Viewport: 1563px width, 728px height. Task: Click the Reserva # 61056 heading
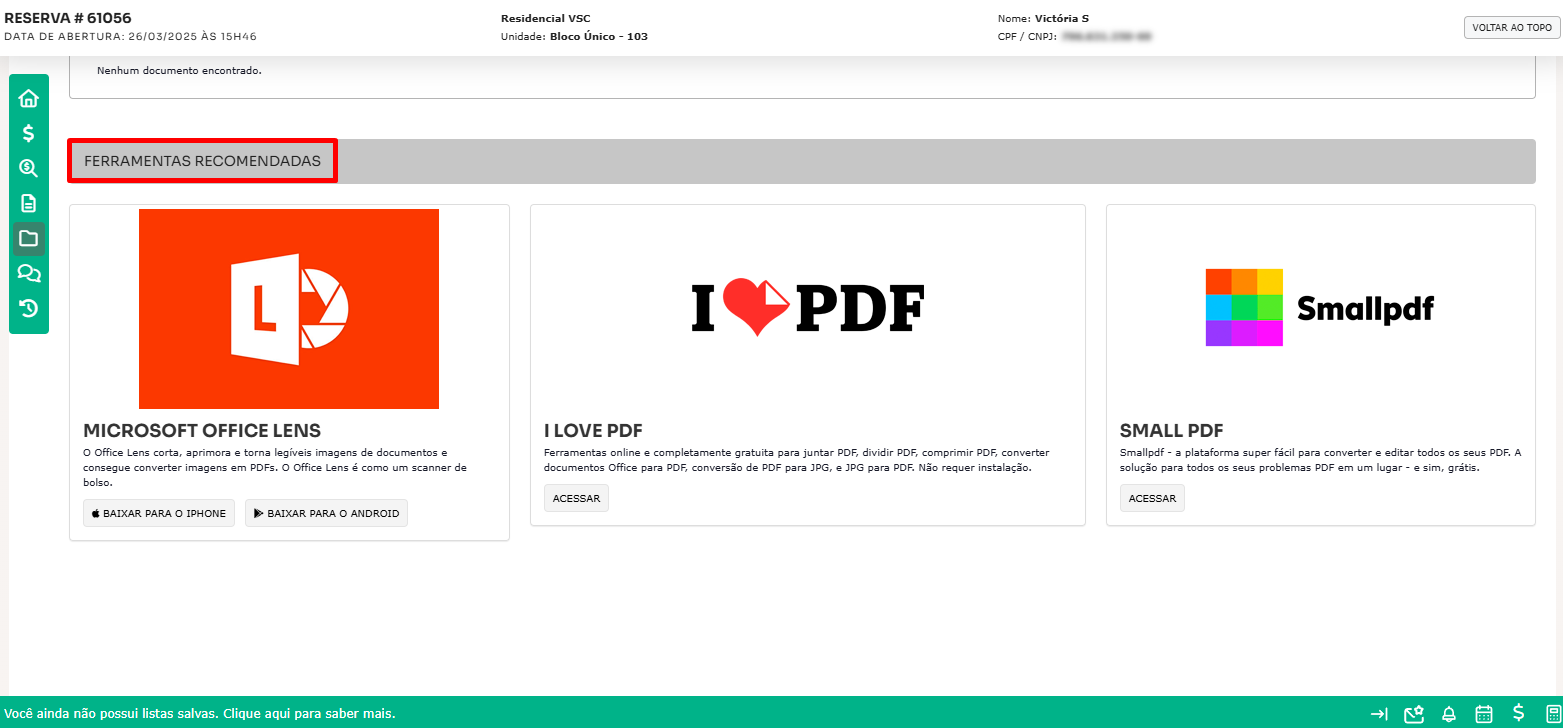(x=68, y=18)
